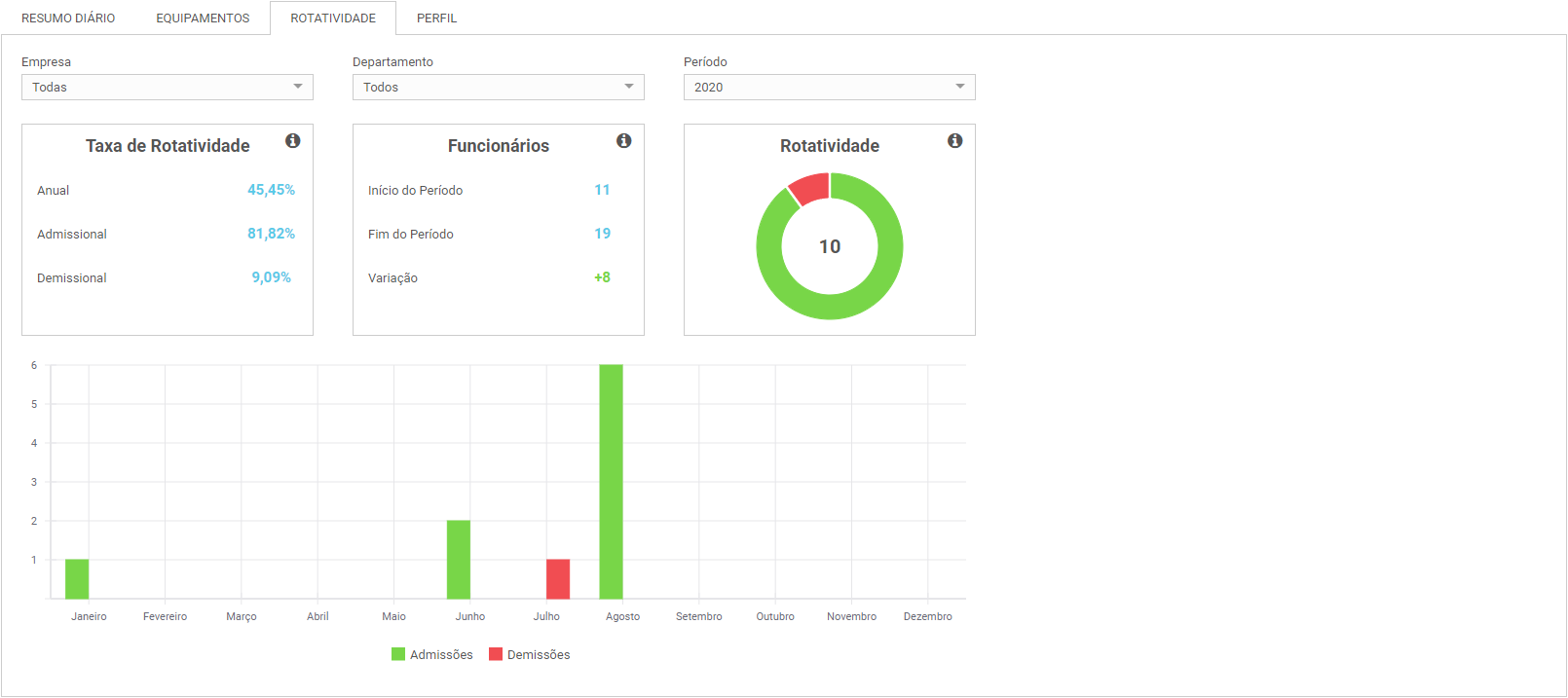The image size is (1568, 698).
Task: Click the green Junho admissions bar
Action: click(459, 560)
